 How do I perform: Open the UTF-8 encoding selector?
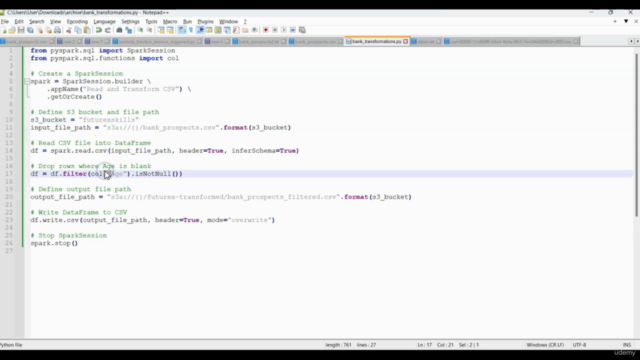click(579, 345)
